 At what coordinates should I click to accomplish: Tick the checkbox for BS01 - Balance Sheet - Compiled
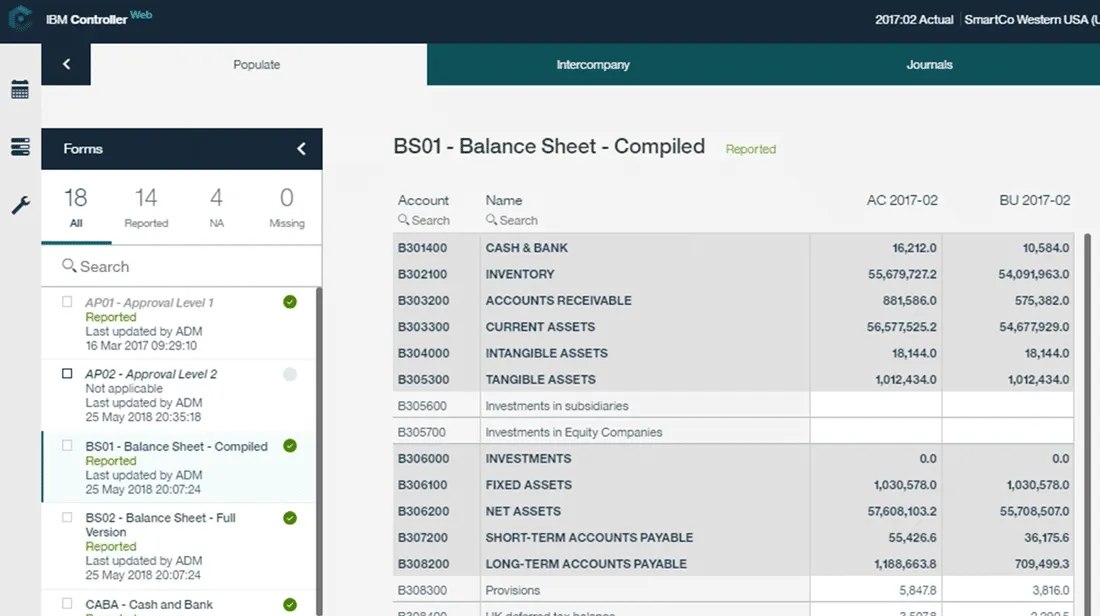pos(67,446)
